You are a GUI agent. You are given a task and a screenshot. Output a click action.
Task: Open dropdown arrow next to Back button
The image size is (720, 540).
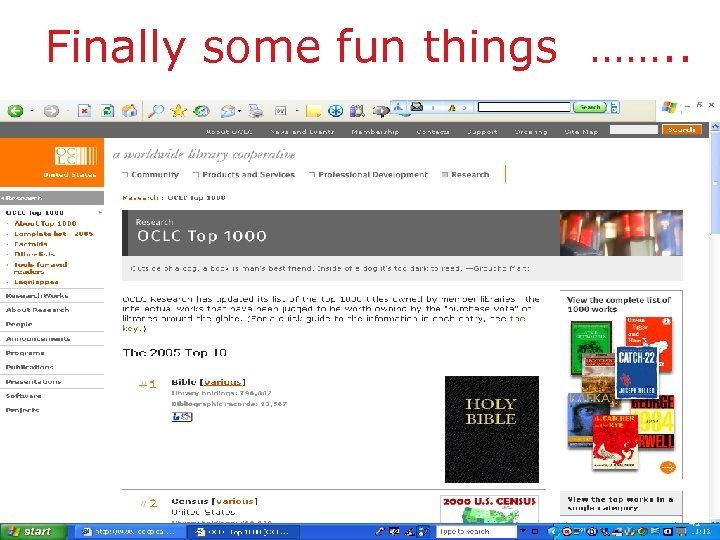32,111
